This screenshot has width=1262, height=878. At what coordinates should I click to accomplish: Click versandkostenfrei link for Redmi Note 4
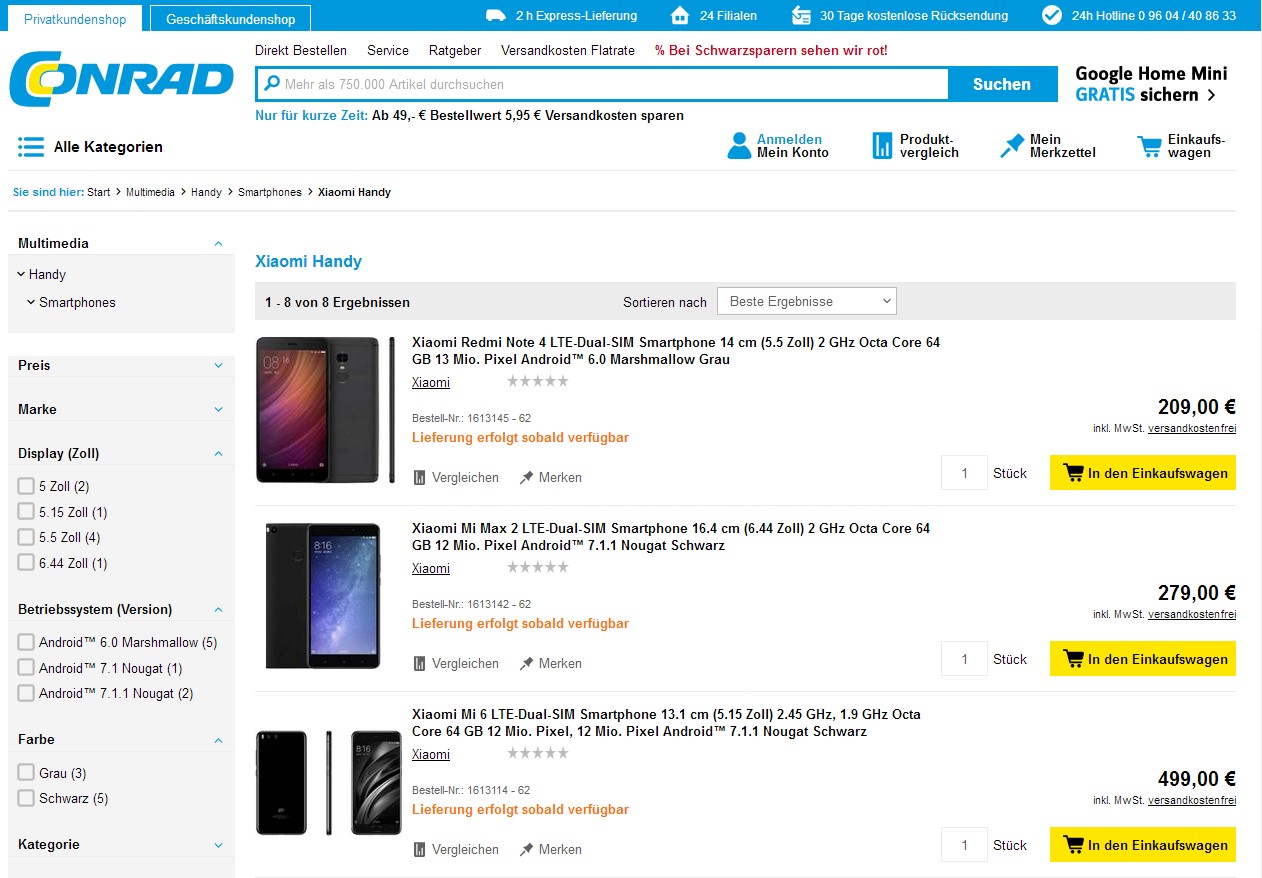click(1192, 429)
